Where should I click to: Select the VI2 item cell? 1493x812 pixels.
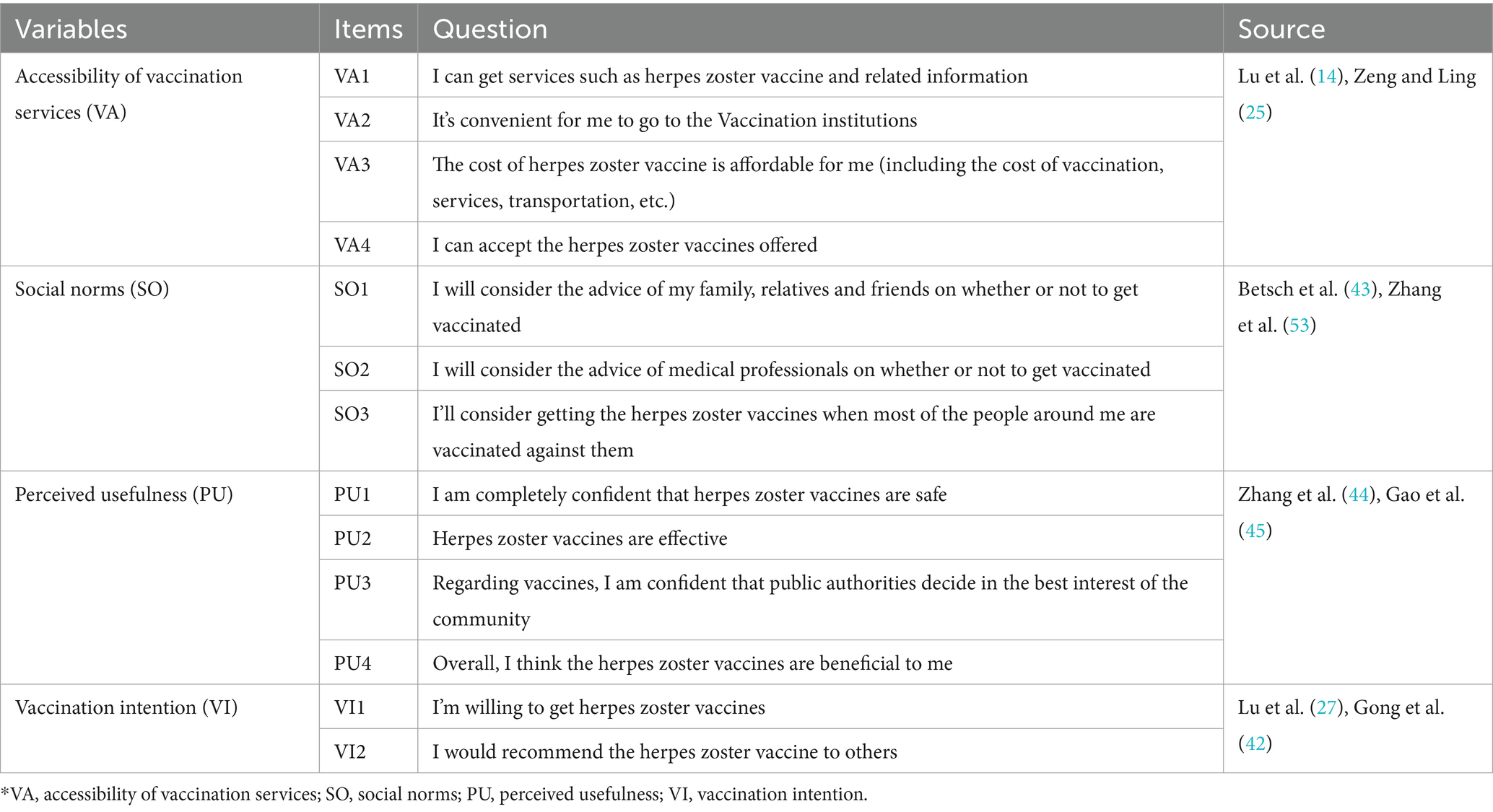[350, 752]
